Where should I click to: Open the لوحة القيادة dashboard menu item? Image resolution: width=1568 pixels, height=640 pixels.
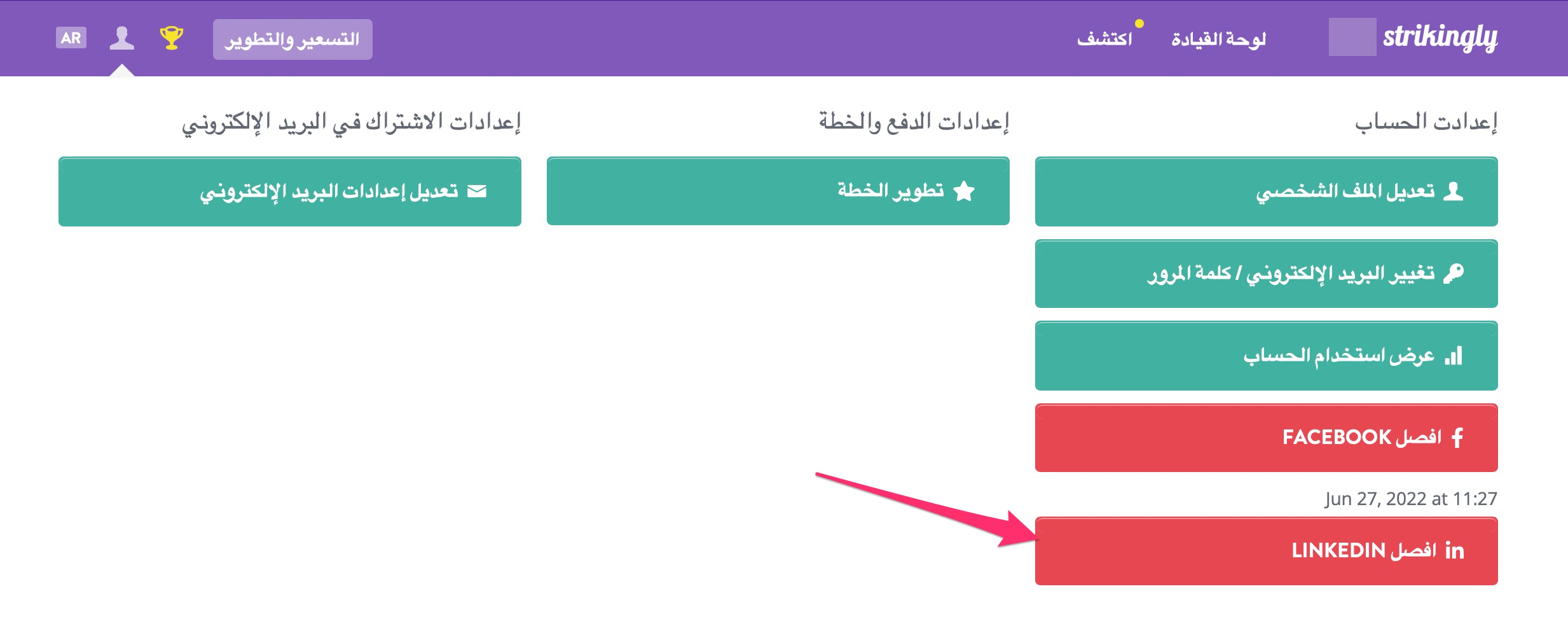click(1219, 39)
